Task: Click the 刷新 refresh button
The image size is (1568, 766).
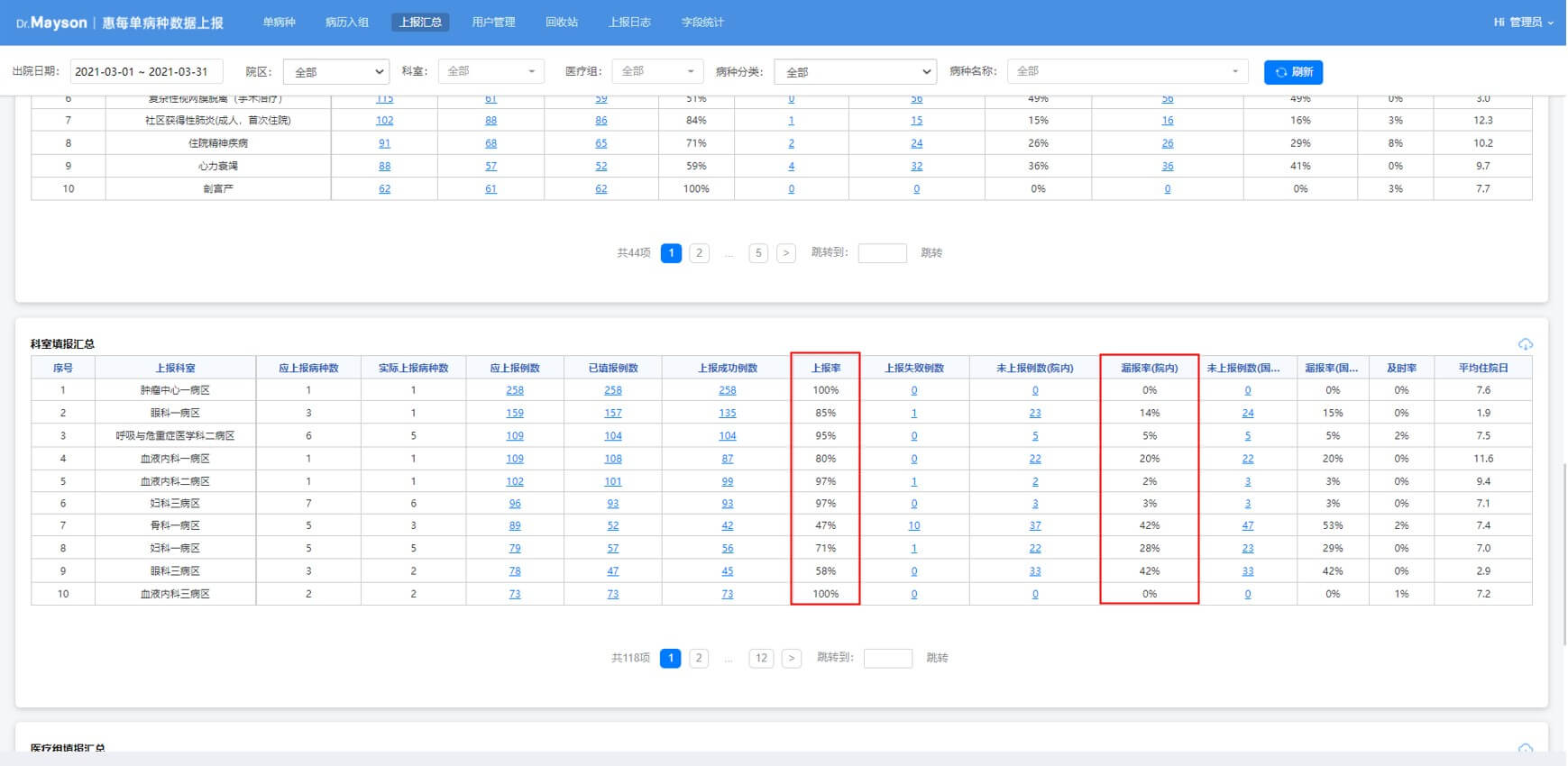Action: pyautogui.click(x=1292, y=72)
